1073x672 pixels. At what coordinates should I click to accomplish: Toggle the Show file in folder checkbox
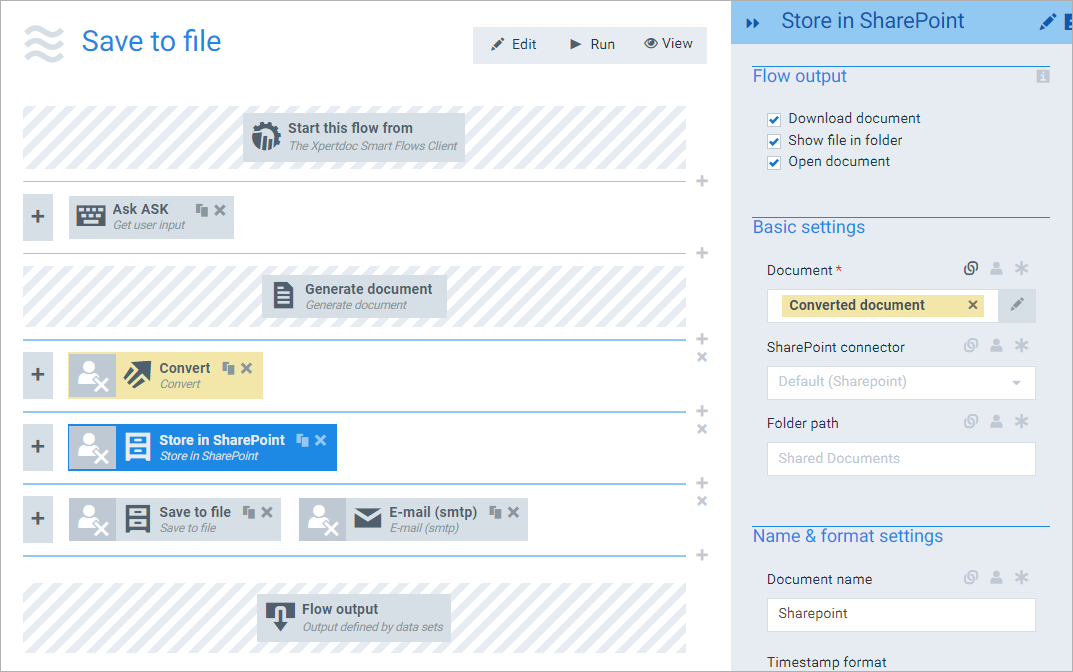[x=774, y=142]
